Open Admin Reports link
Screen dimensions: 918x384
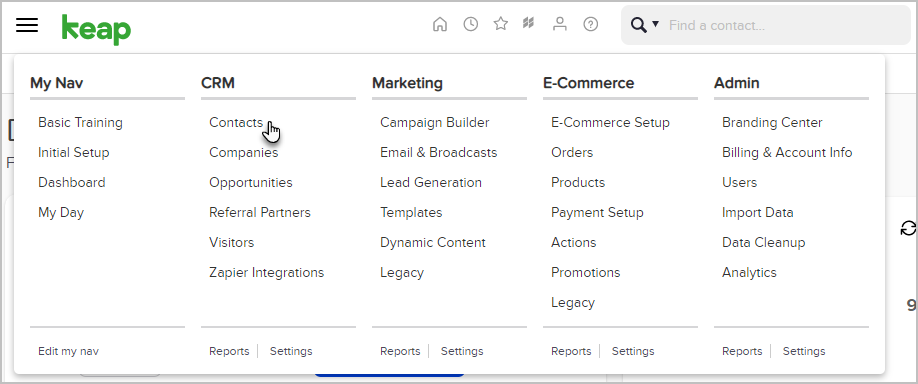point(742,351)
